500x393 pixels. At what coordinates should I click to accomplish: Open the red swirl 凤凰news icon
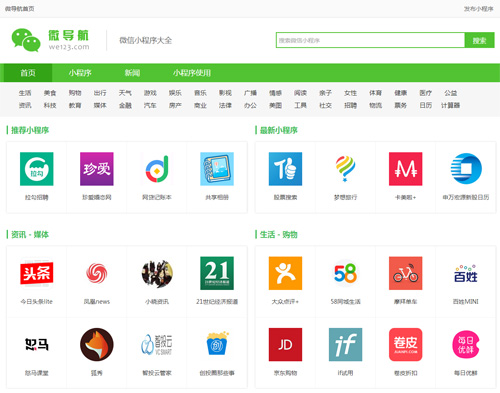97,273
